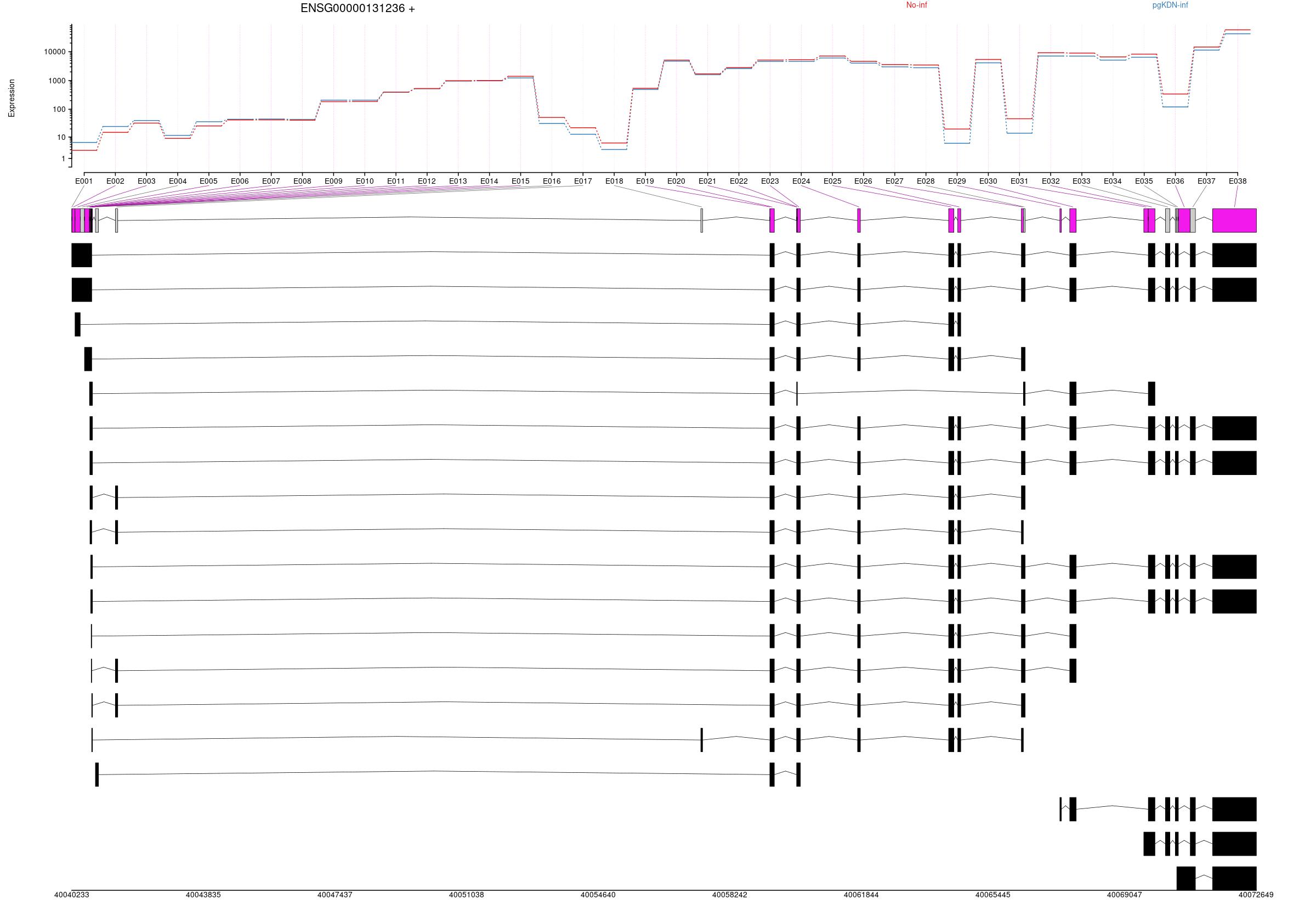The height and width of the screenshot is (905, 1316).
Task: Select exon label E023
Action: click(x=770, y=182)
